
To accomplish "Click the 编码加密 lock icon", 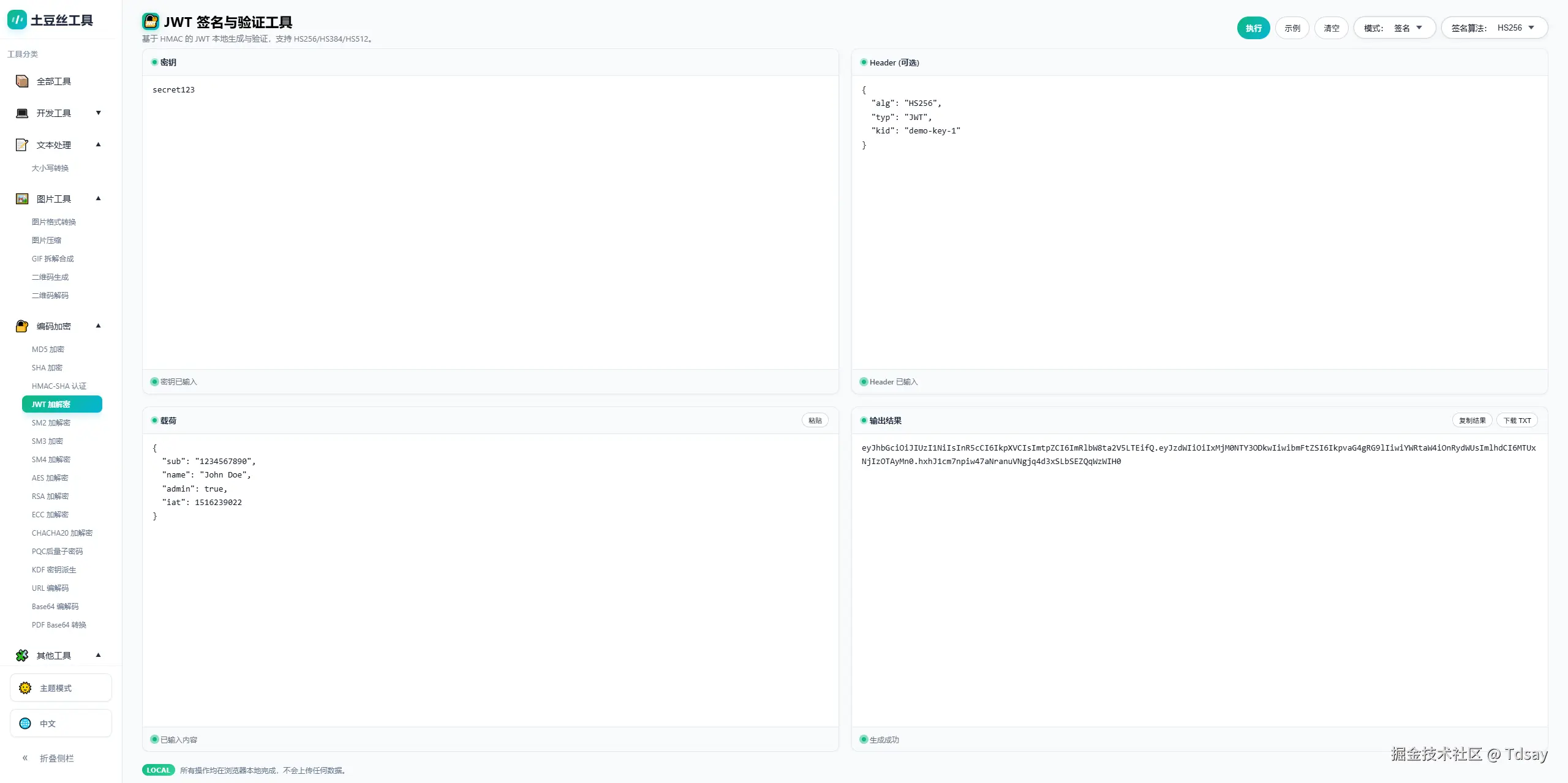I will coord(22,326).
